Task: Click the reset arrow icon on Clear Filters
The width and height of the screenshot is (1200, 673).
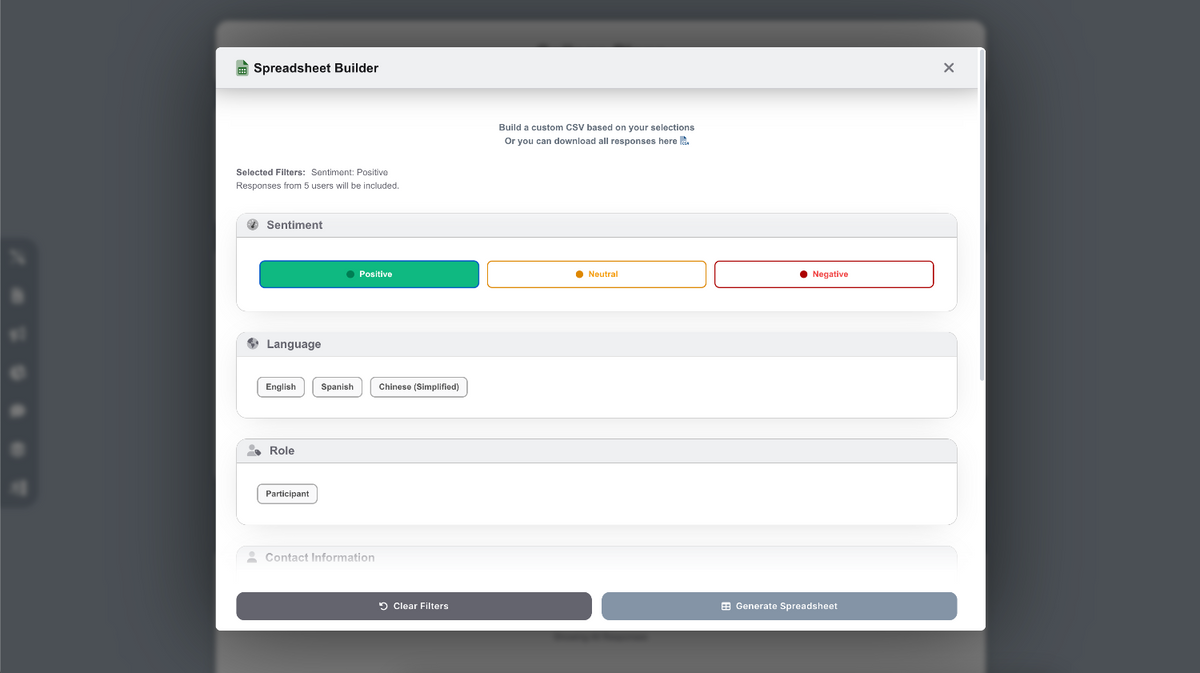Action: 381,605
